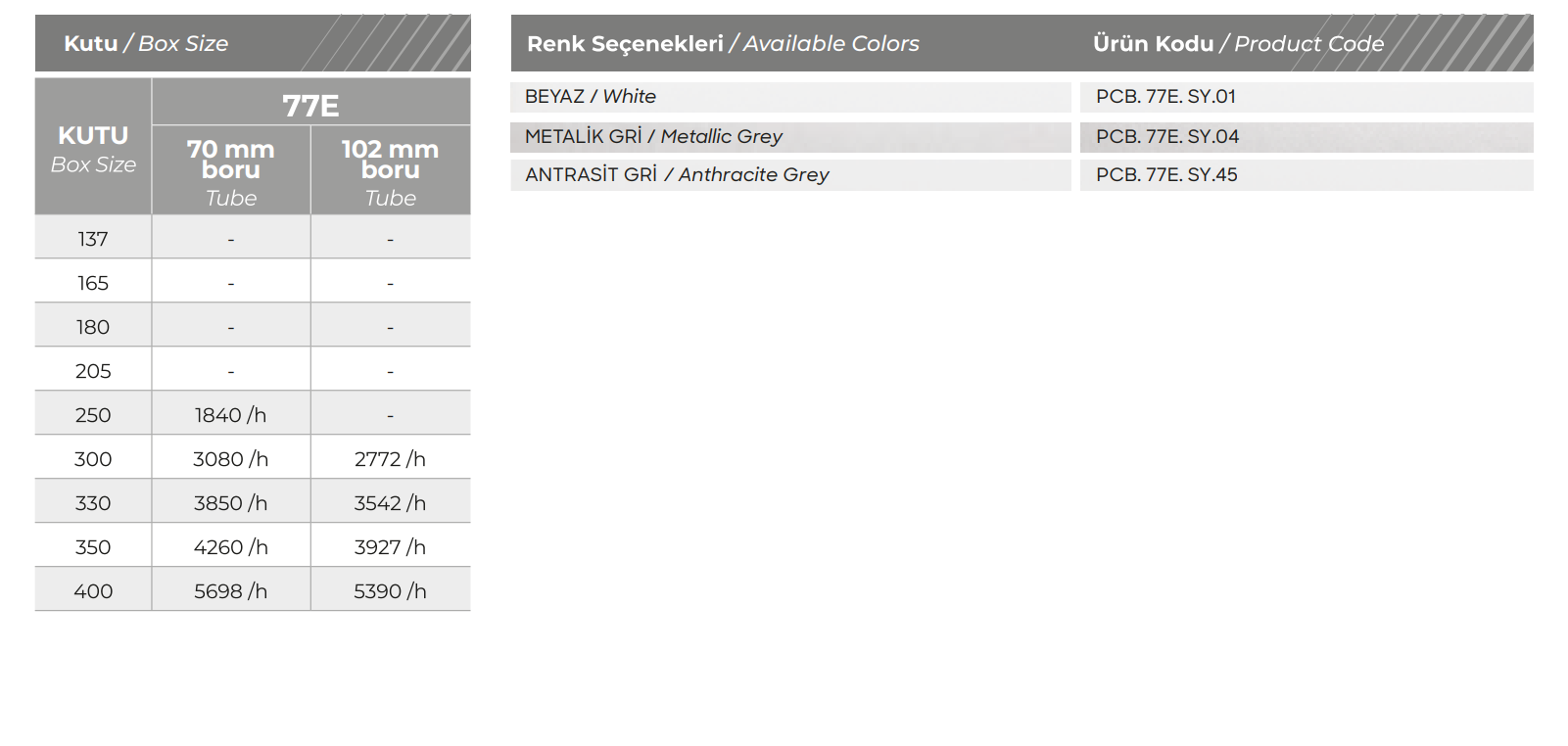This screenshot has width=1568, height=746.
Task: Select the BEYAZ / White color row
Action: [591, 97]
